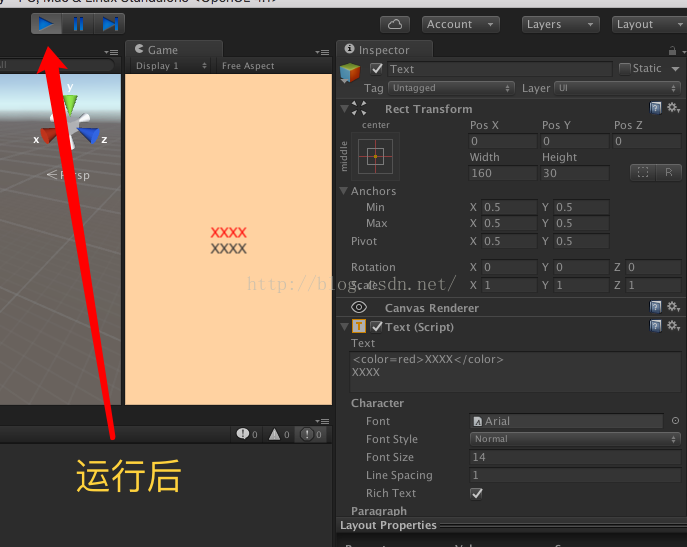Collapse the Text (Script) component

click(344, 327)
